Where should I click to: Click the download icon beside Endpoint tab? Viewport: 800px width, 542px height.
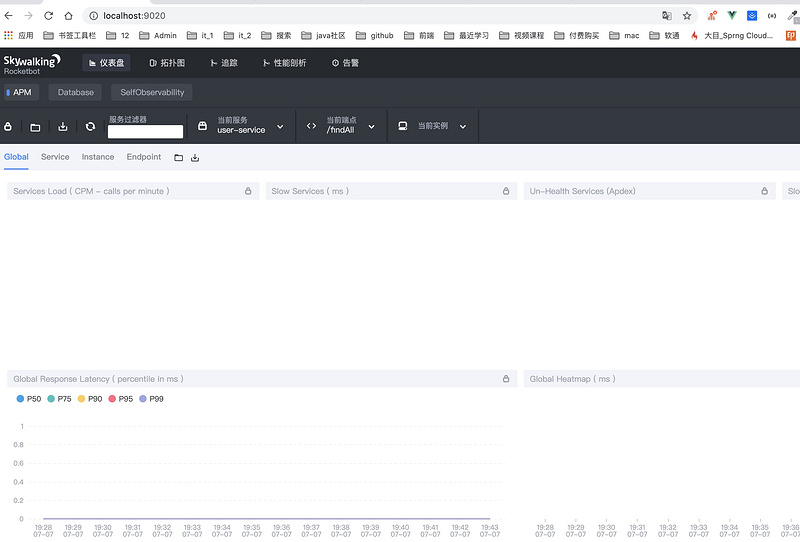[195, 158]
